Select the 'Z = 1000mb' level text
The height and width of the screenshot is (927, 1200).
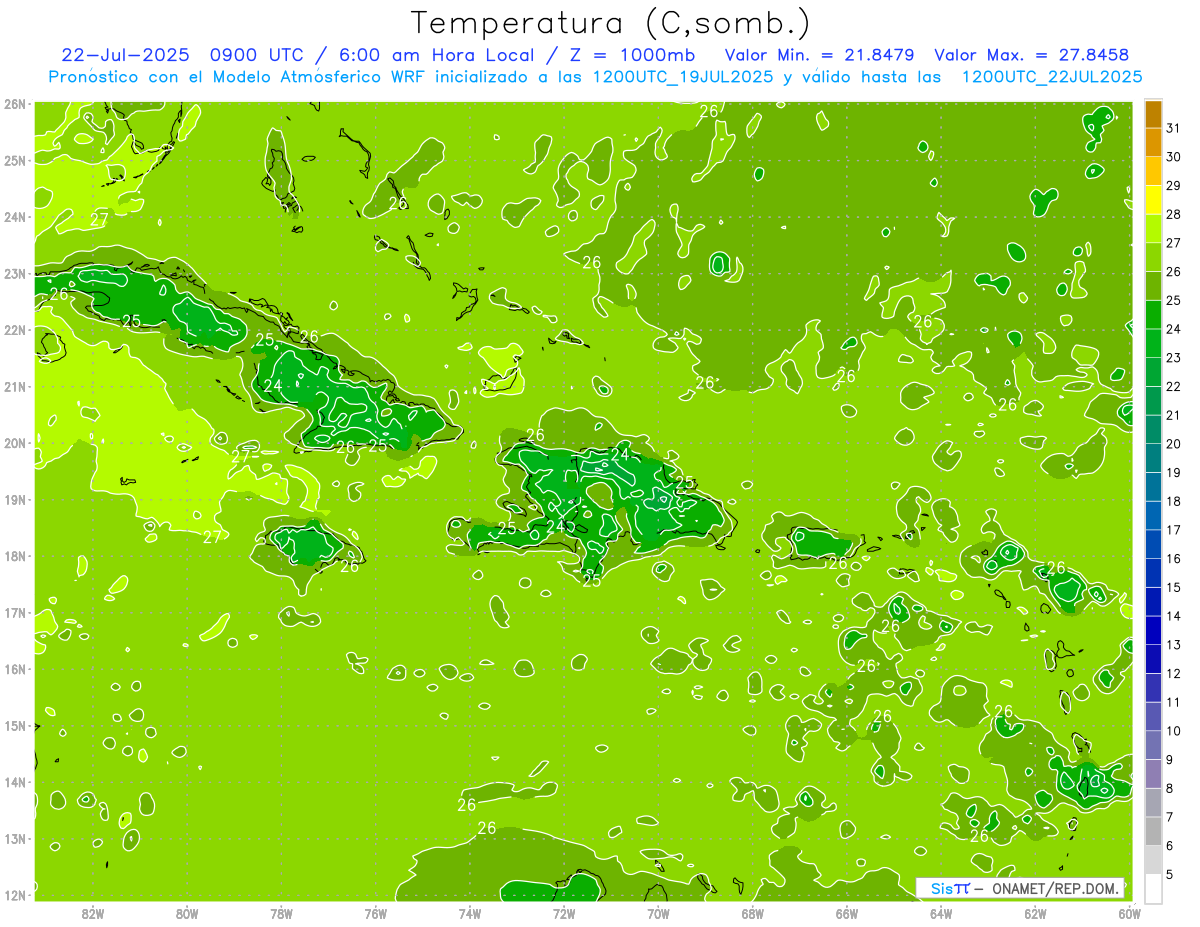click(632, 54)
